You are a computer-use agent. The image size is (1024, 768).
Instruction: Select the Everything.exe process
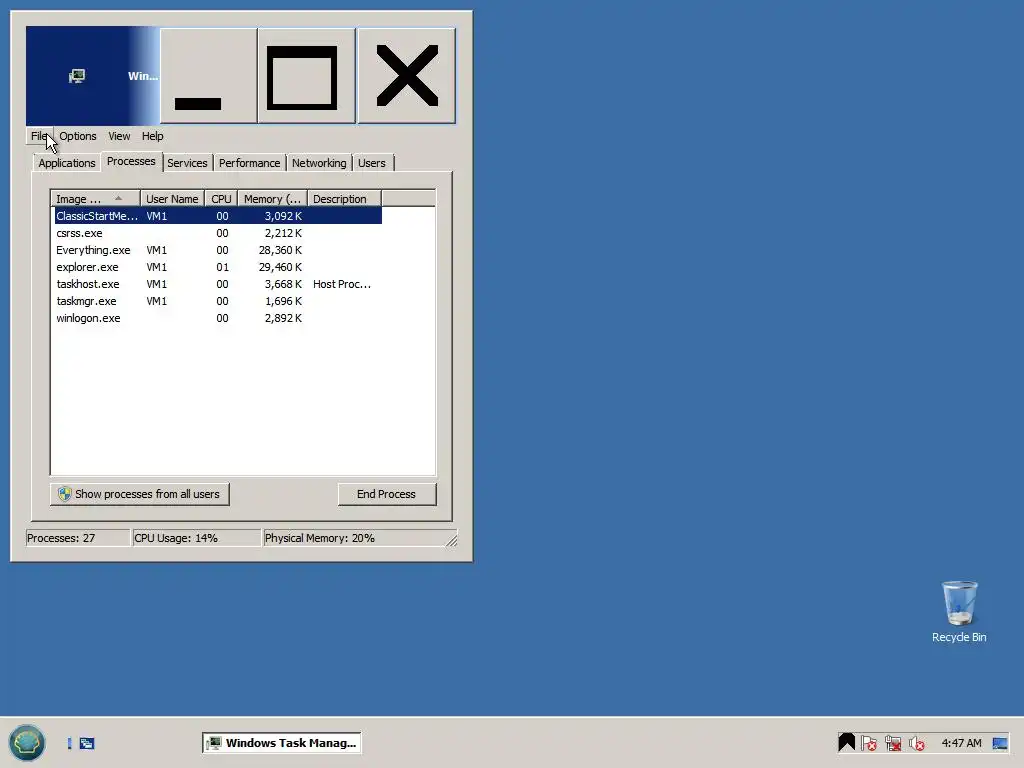tap(218, 250)
